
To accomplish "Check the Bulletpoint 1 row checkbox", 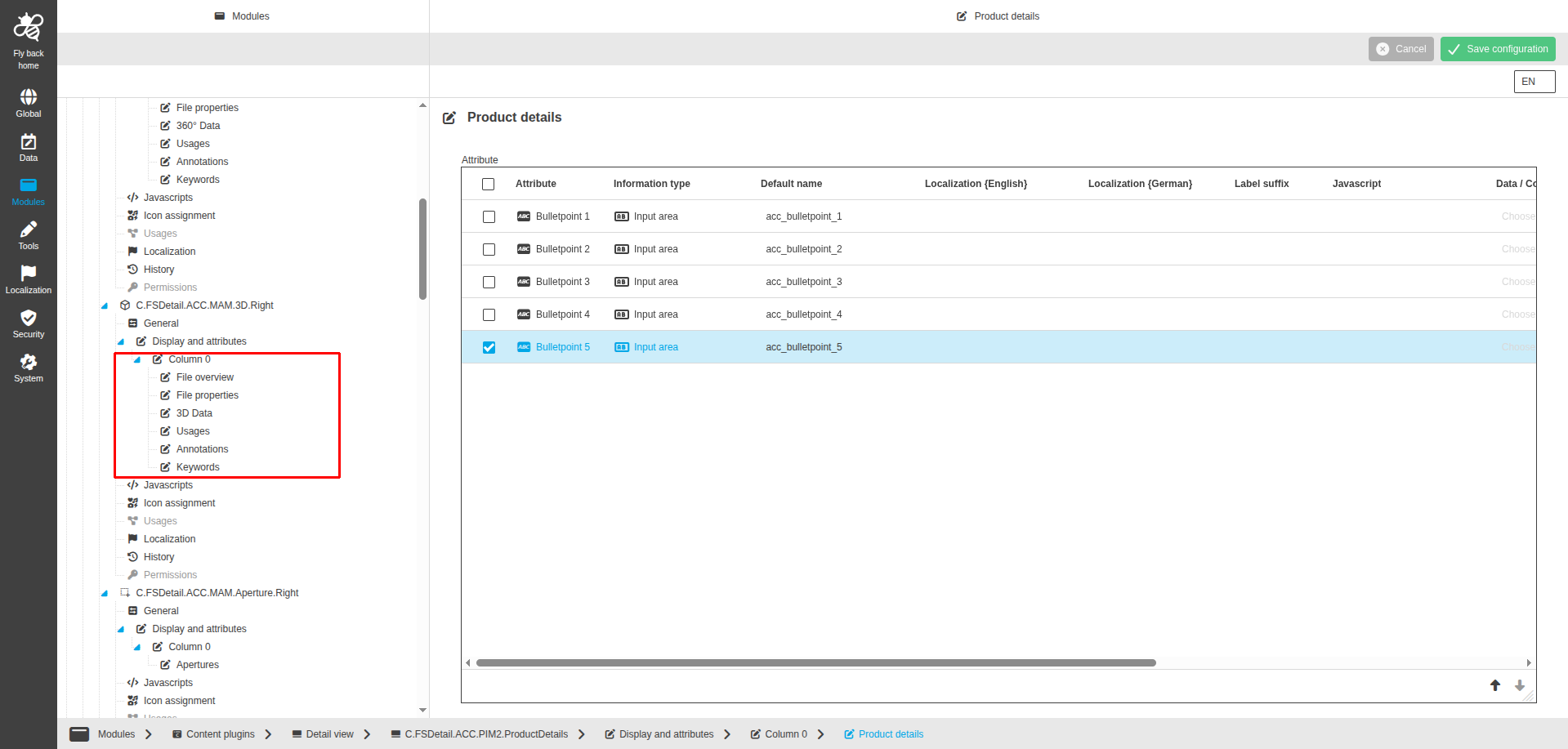I will (x=489, y=217).
